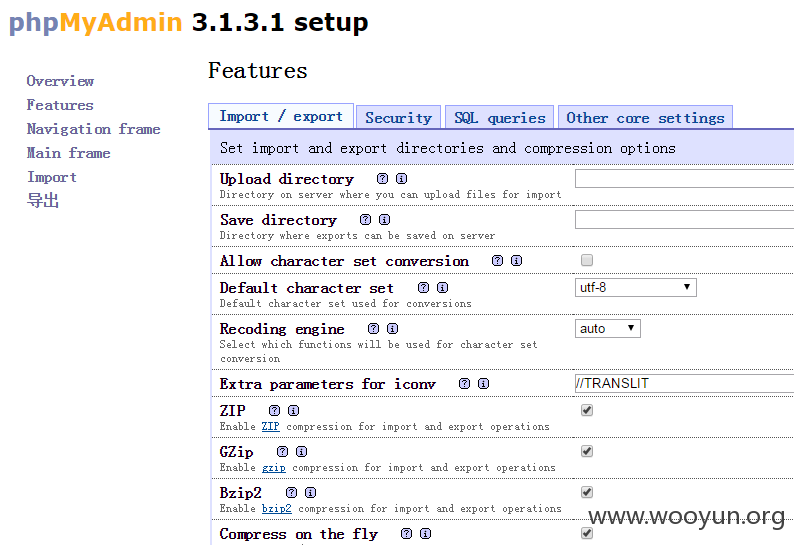Switch to SQL queries tab
794x545 pixels.
click(x=500, y=118)
